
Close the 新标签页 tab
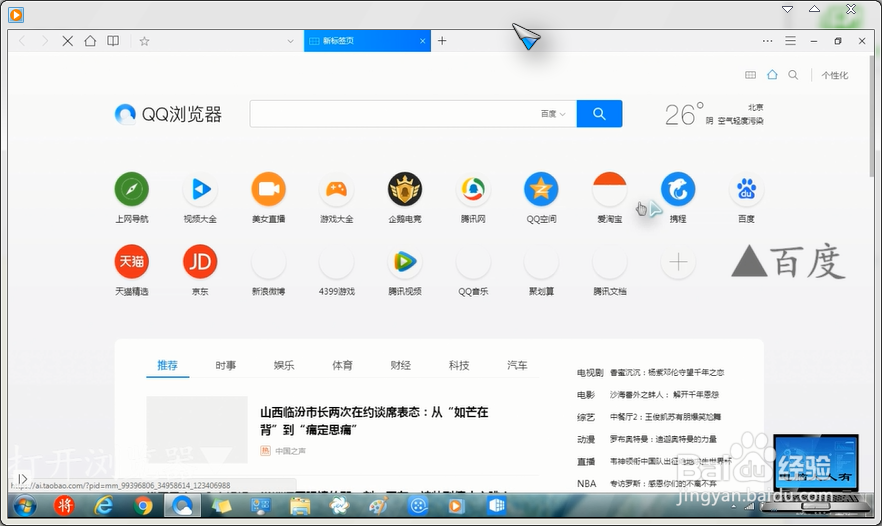click(x=422, y=41)
